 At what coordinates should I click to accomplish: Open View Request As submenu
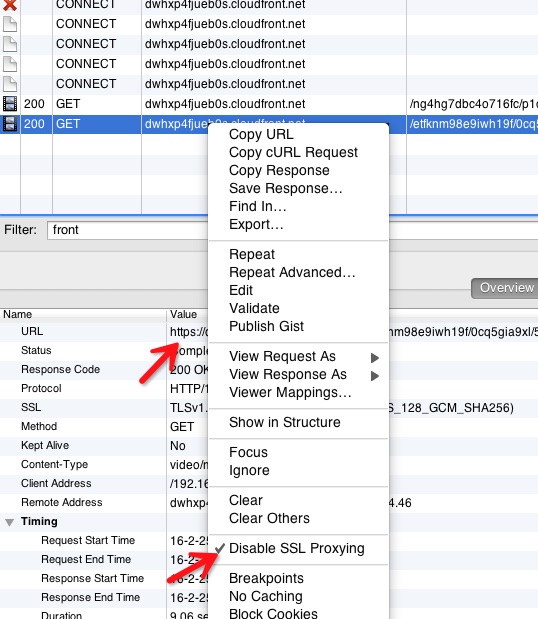pyautogui.click(x=298, y=356)
